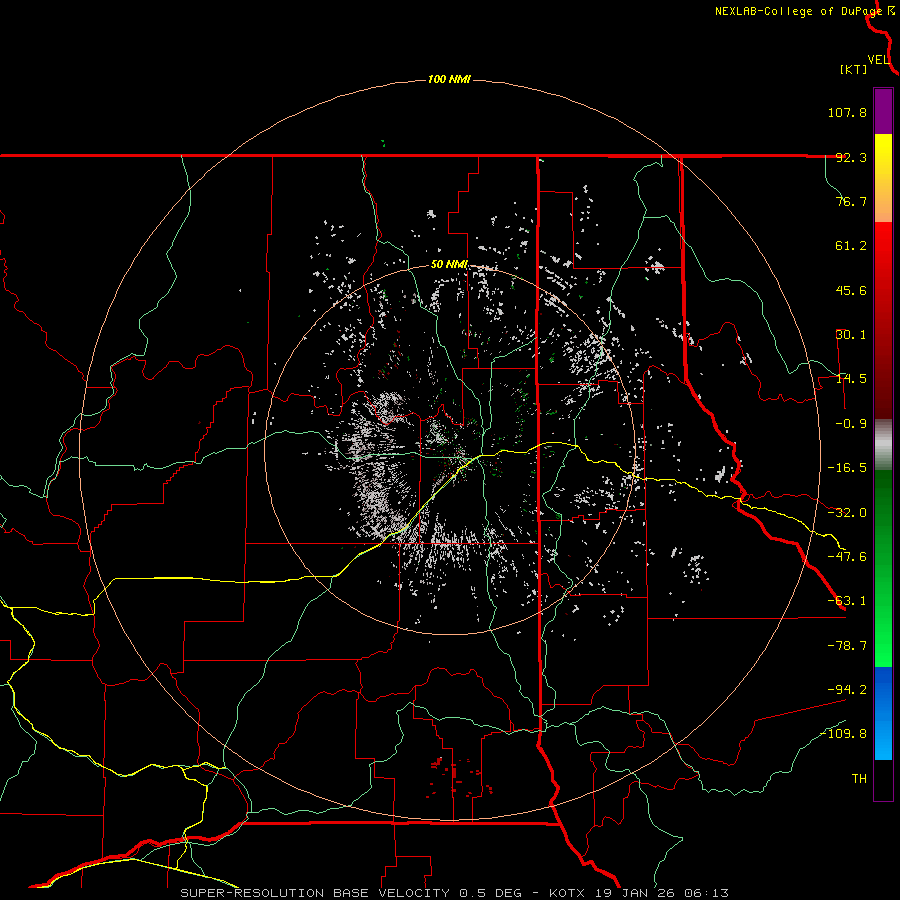Screen dimensions: 900x900
Task: Click the -0.9 velocity scale value
Action: click(851, 424)
